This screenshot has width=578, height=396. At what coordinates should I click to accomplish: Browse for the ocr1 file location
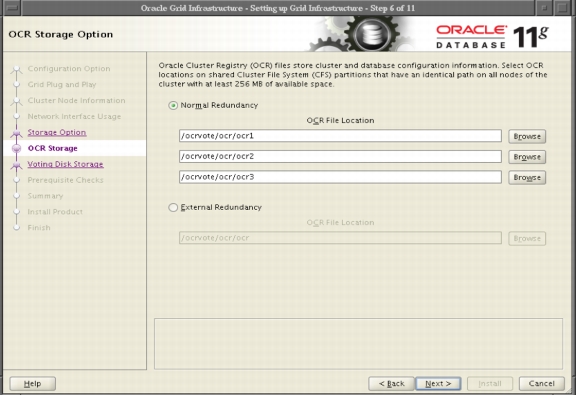pyautogui.click(x=527, y=136)
